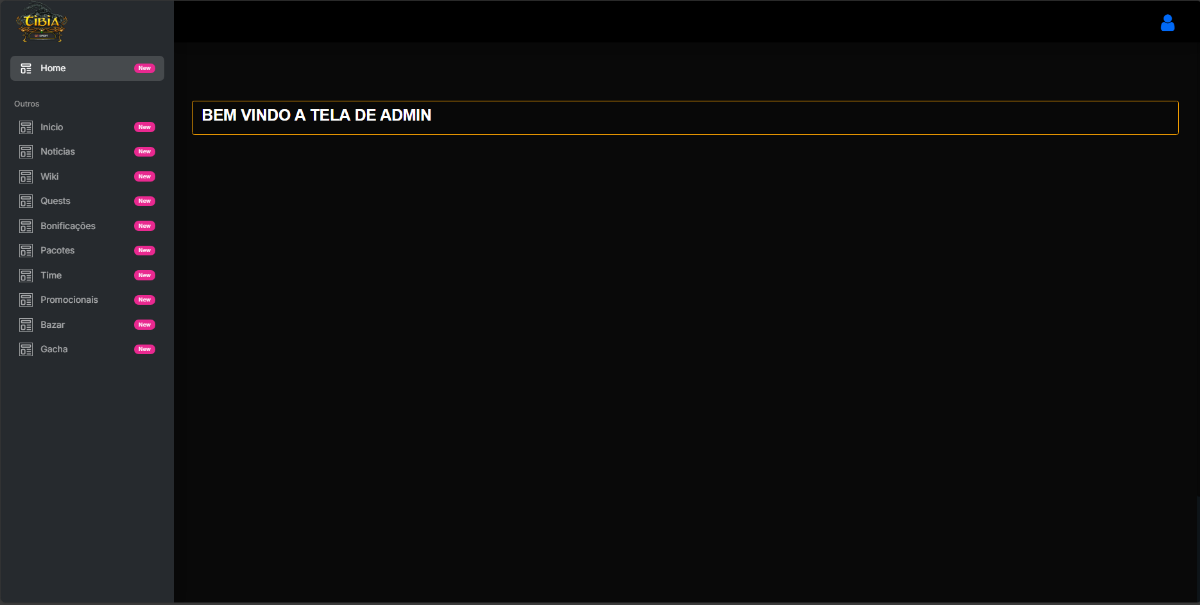Click the icon beside Wiki
The height and width of the screenshot is (605, 1200).
pos(26,177)
